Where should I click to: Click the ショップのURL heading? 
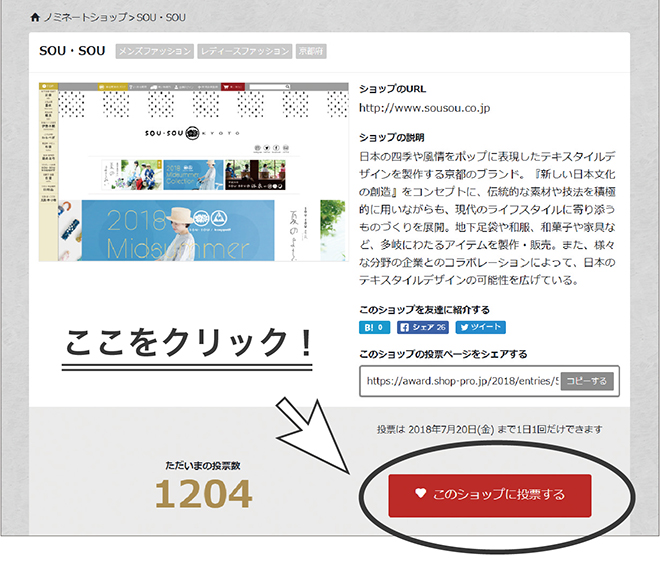click(x=392, y=89)
